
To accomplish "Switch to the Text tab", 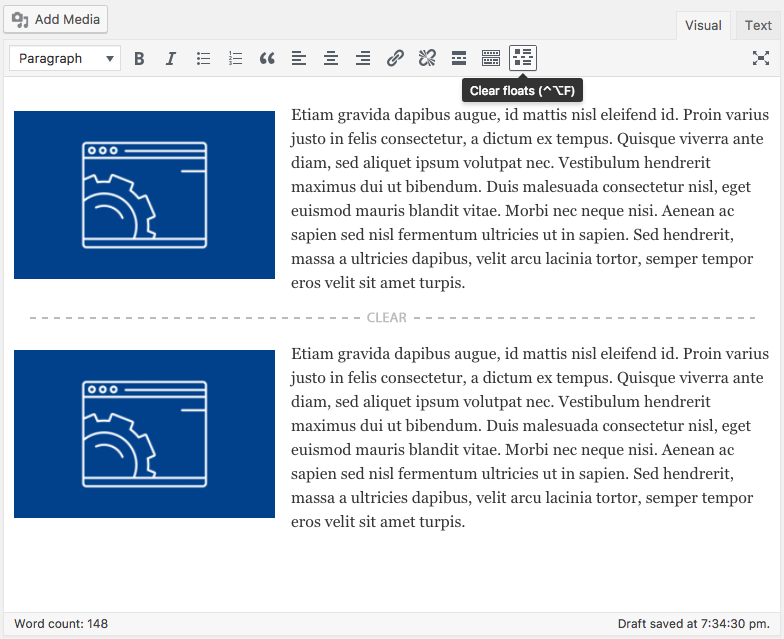I will pos(758,26).
